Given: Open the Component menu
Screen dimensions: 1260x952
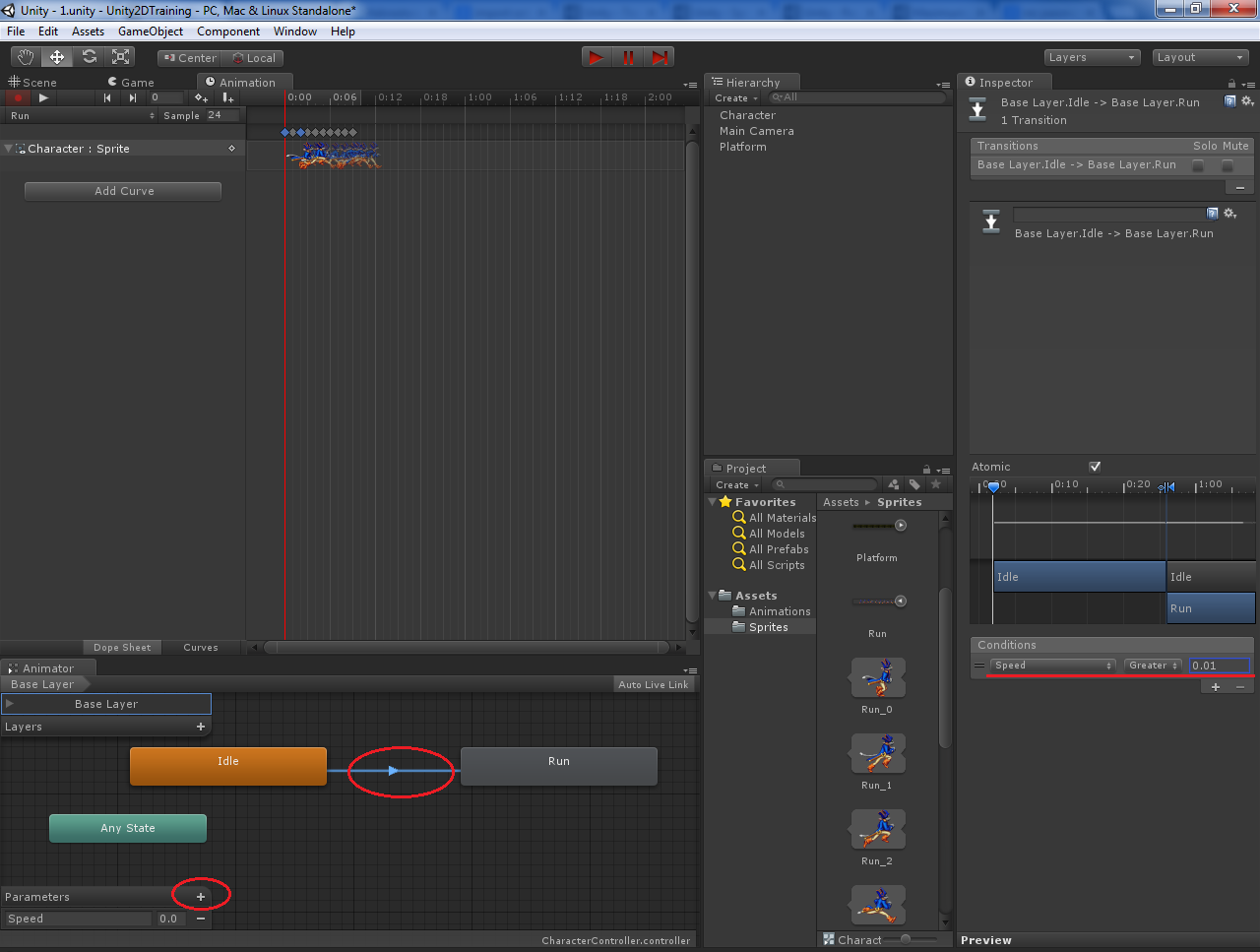Looking at the screenshot, I should click(x=228, y=31).
